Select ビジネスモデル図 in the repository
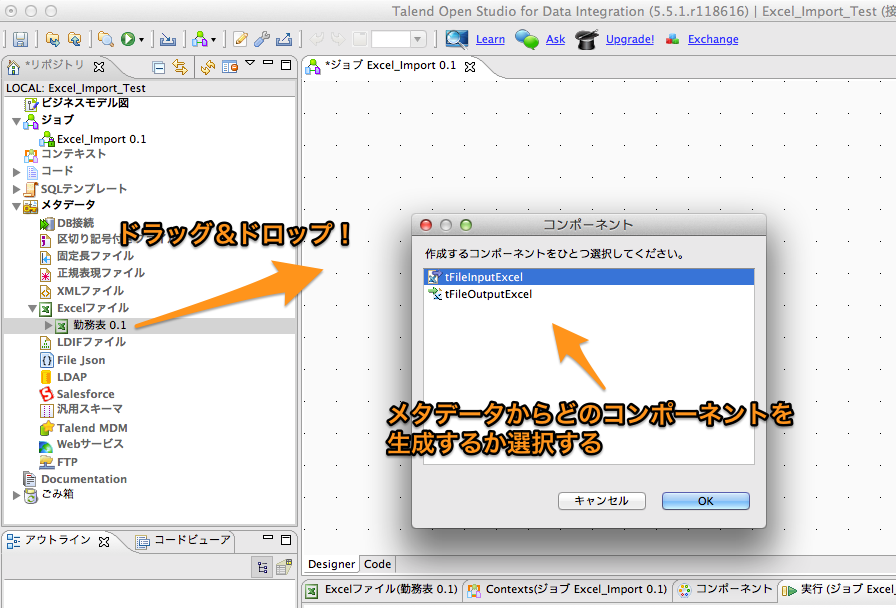Viewport: 896px width, 608px height. (85, 103)
